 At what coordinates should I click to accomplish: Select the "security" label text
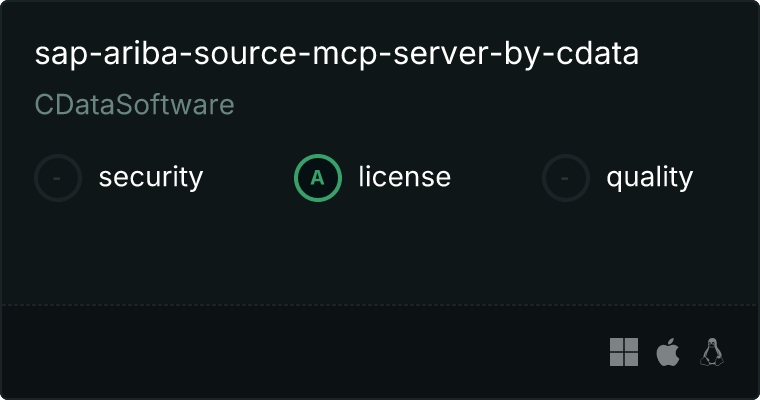pyautogui.click(x=150, y=178)
